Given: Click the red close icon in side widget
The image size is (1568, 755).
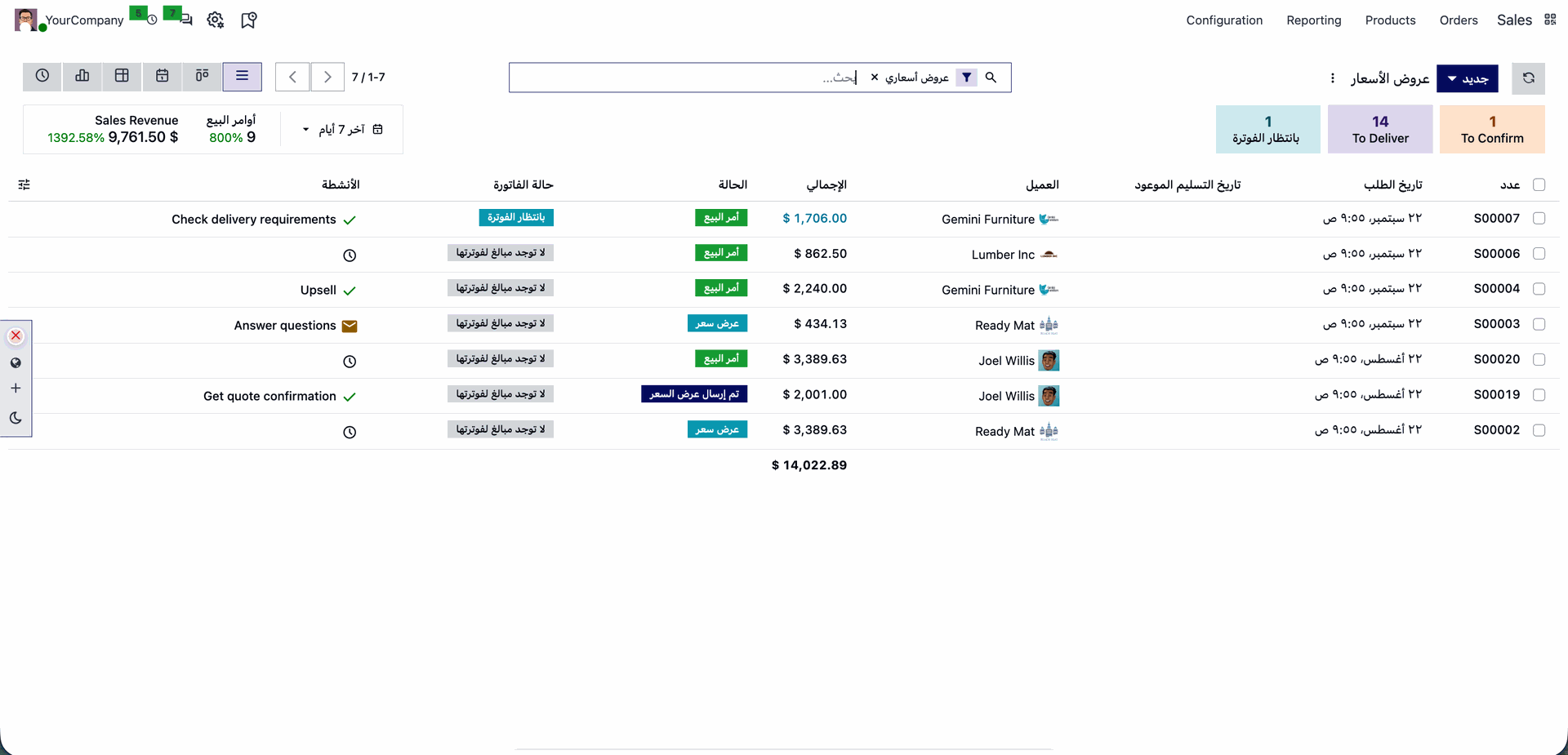Looking at the screenshot, I should (x=16, y=335).
